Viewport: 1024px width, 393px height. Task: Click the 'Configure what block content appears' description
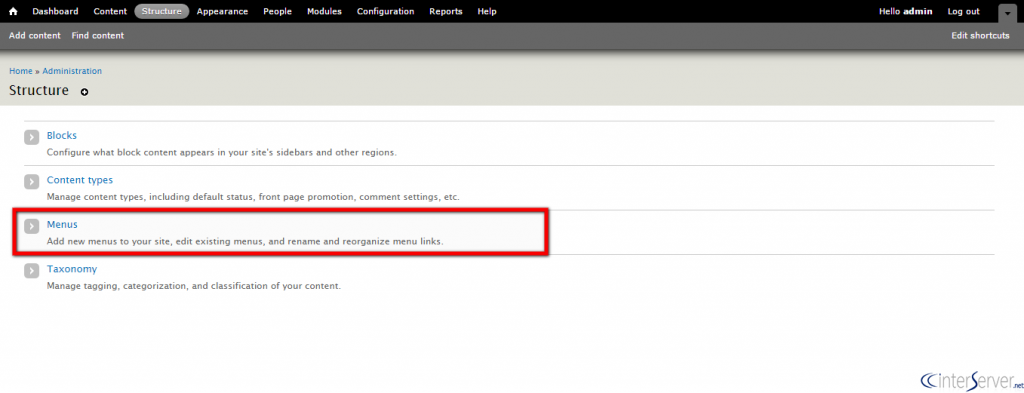(x=222, y=152)
